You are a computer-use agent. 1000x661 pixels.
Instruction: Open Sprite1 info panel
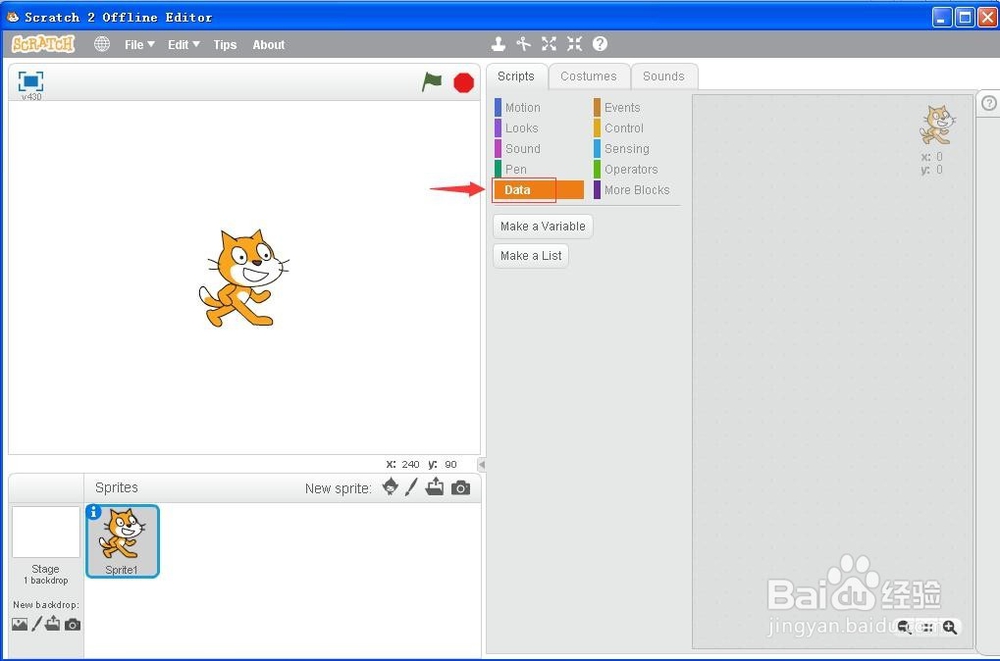94,512
